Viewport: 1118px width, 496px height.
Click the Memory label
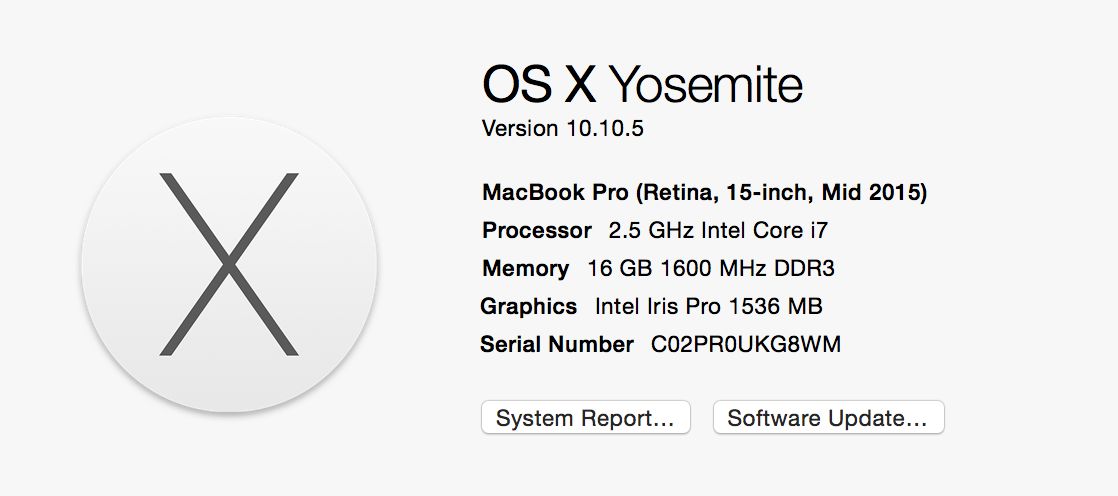(x=526, y=269)
